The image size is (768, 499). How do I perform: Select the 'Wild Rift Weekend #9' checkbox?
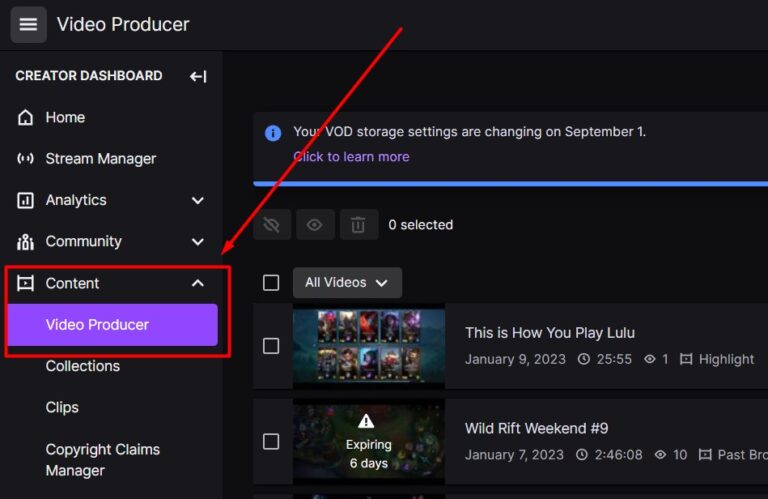click(271, 441)
